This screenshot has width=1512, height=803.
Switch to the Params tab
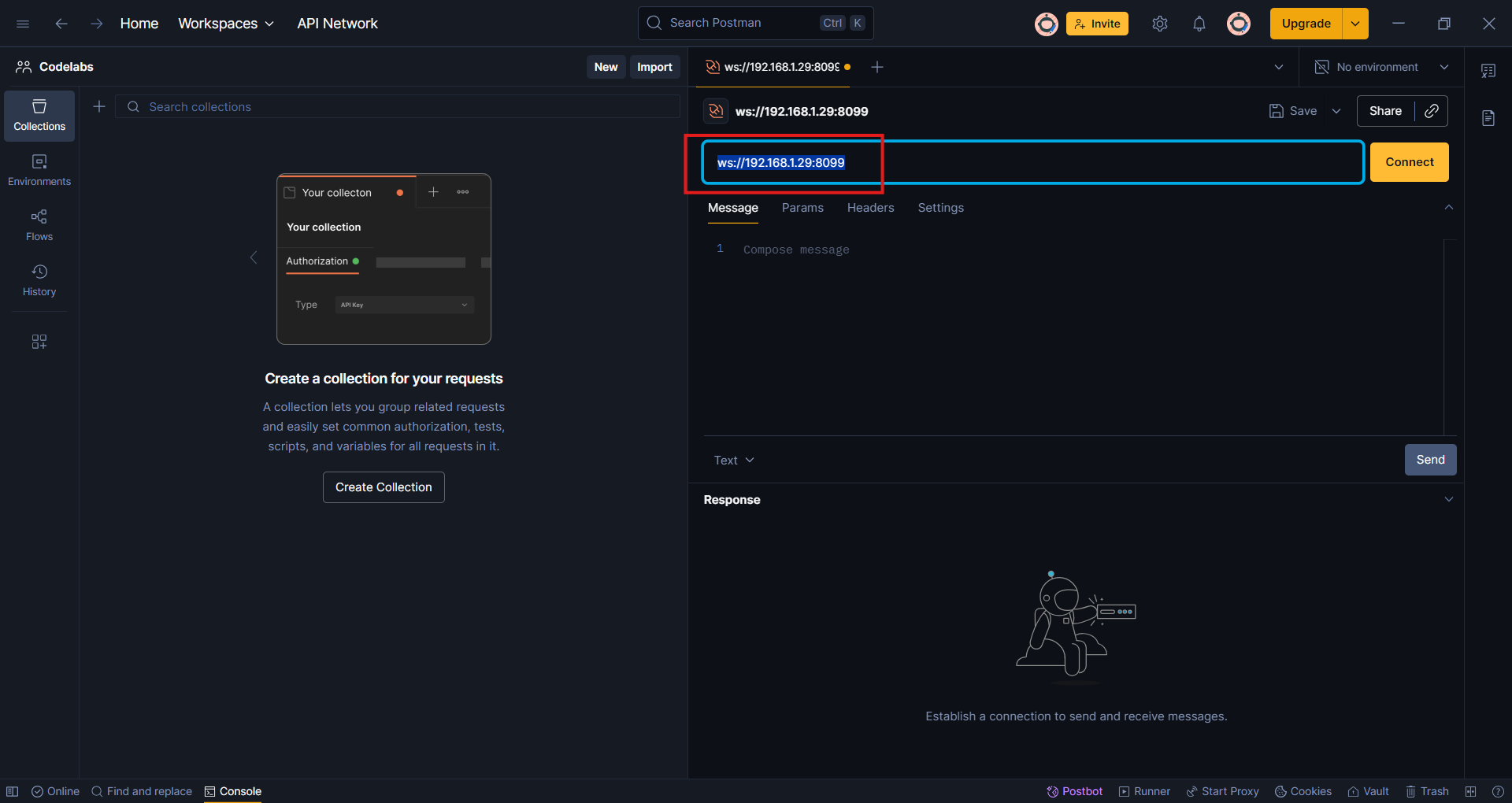pos(802,208)
